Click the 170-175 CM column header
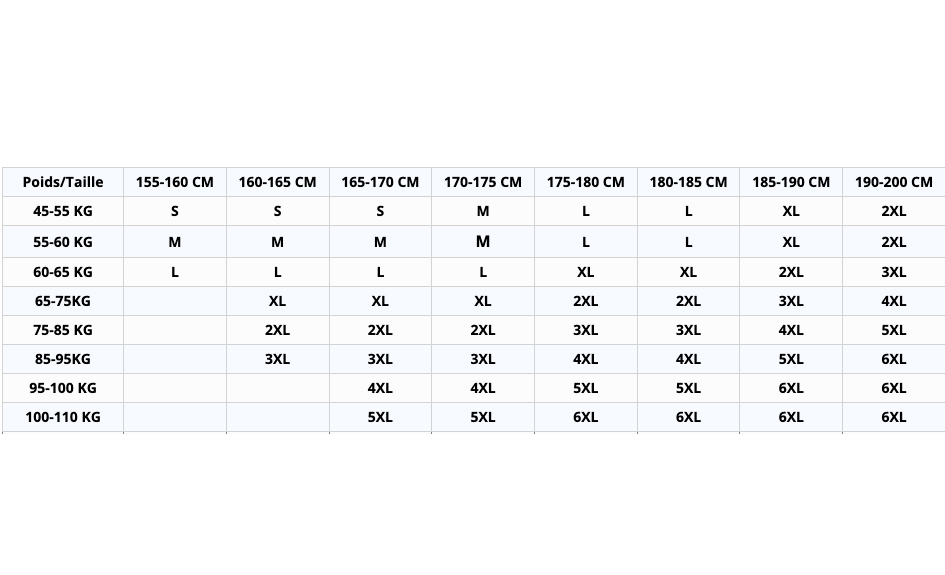945x575 pixels. pos(483,182)
